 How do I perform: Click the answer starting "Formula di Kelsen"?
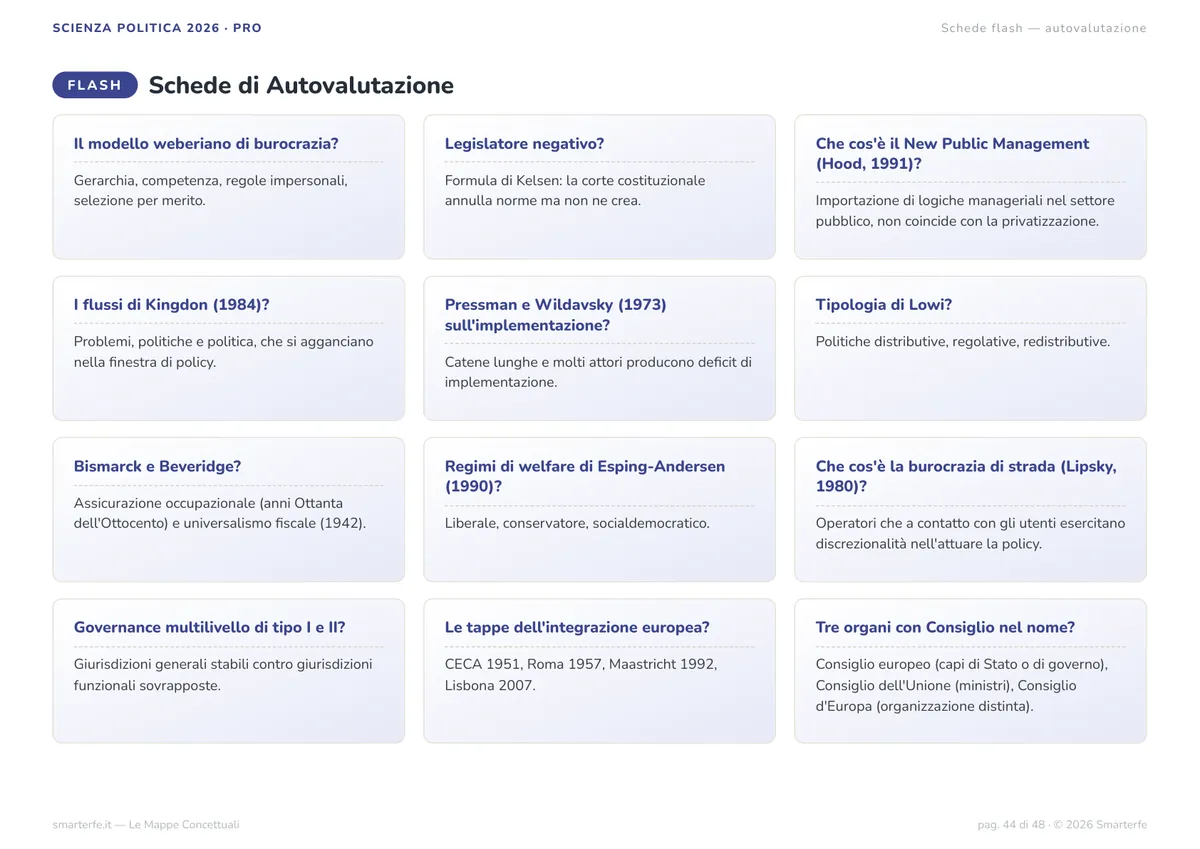pos(575,191)
